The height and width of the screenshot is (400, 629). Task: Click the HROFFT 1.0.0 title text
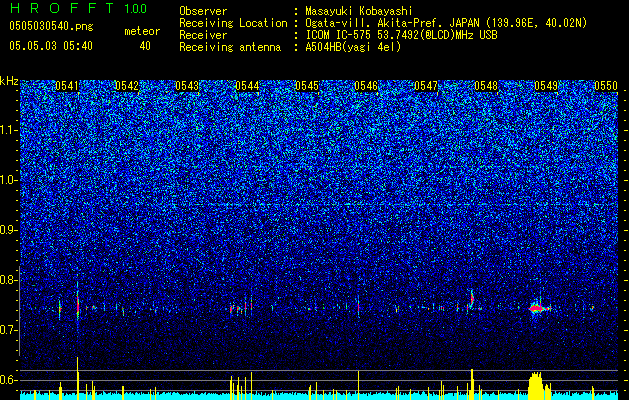[78, 8]
